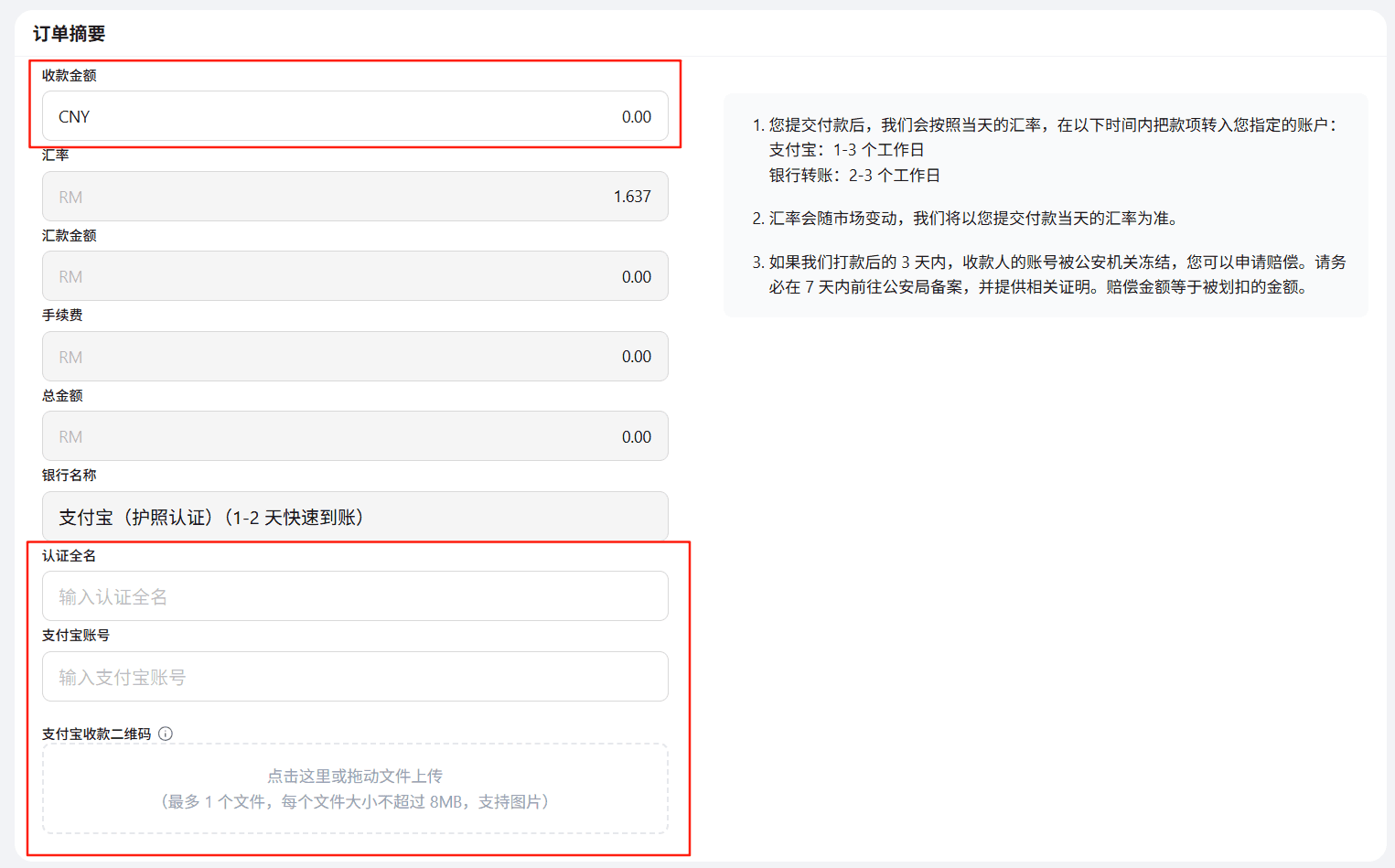Click the RM prefix in the 总金额 field
The width and height of the screenshot is (1395, 868).
point(68,436)
